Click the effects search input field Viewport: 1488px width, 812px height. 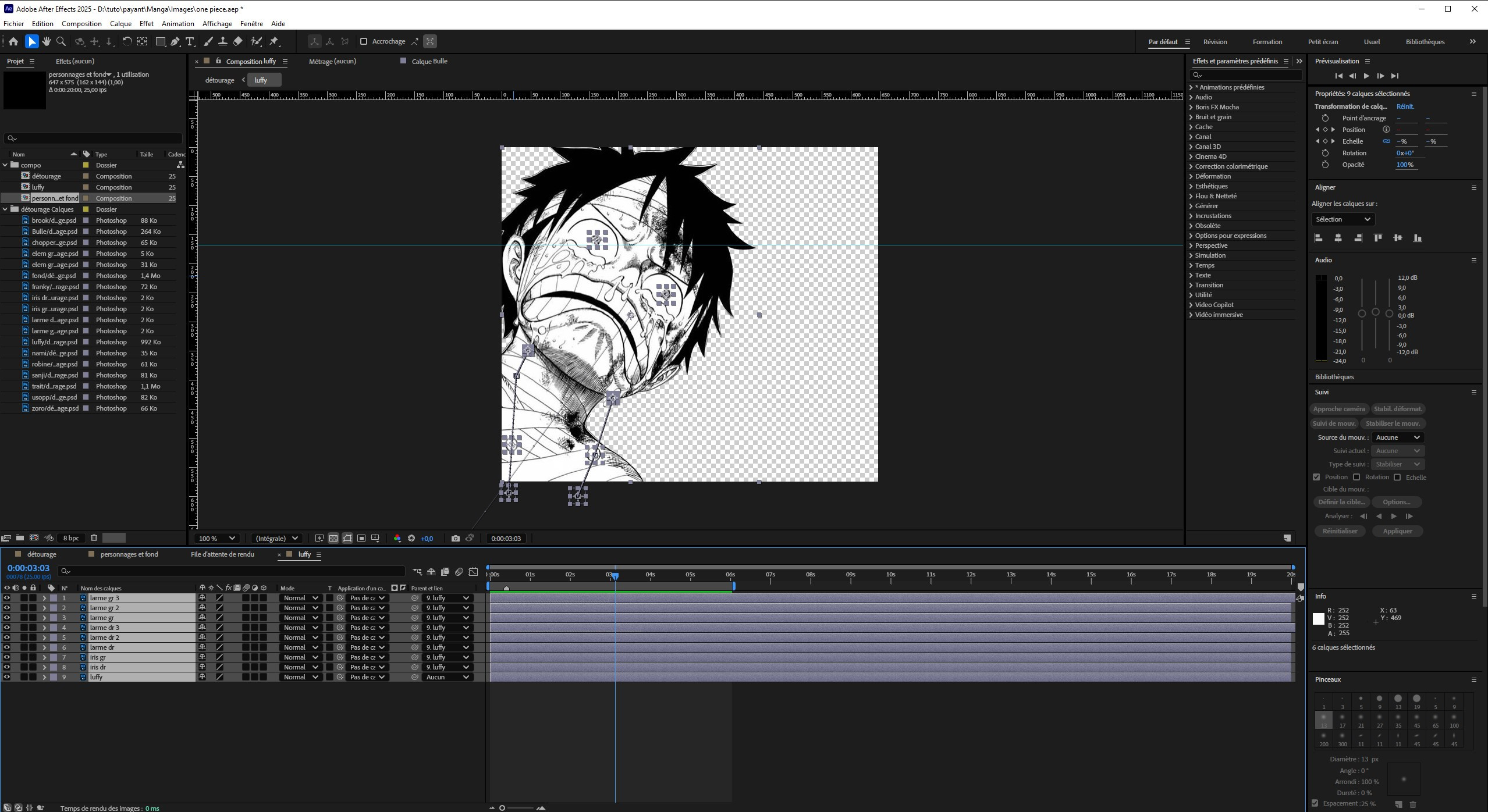[1246, 75]
